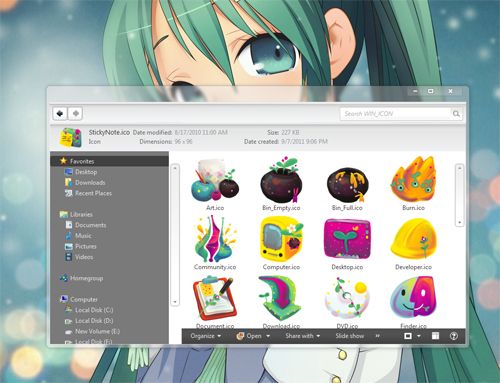
Task: Open New Volume (E:)
Action: click(x=97, y=331)
